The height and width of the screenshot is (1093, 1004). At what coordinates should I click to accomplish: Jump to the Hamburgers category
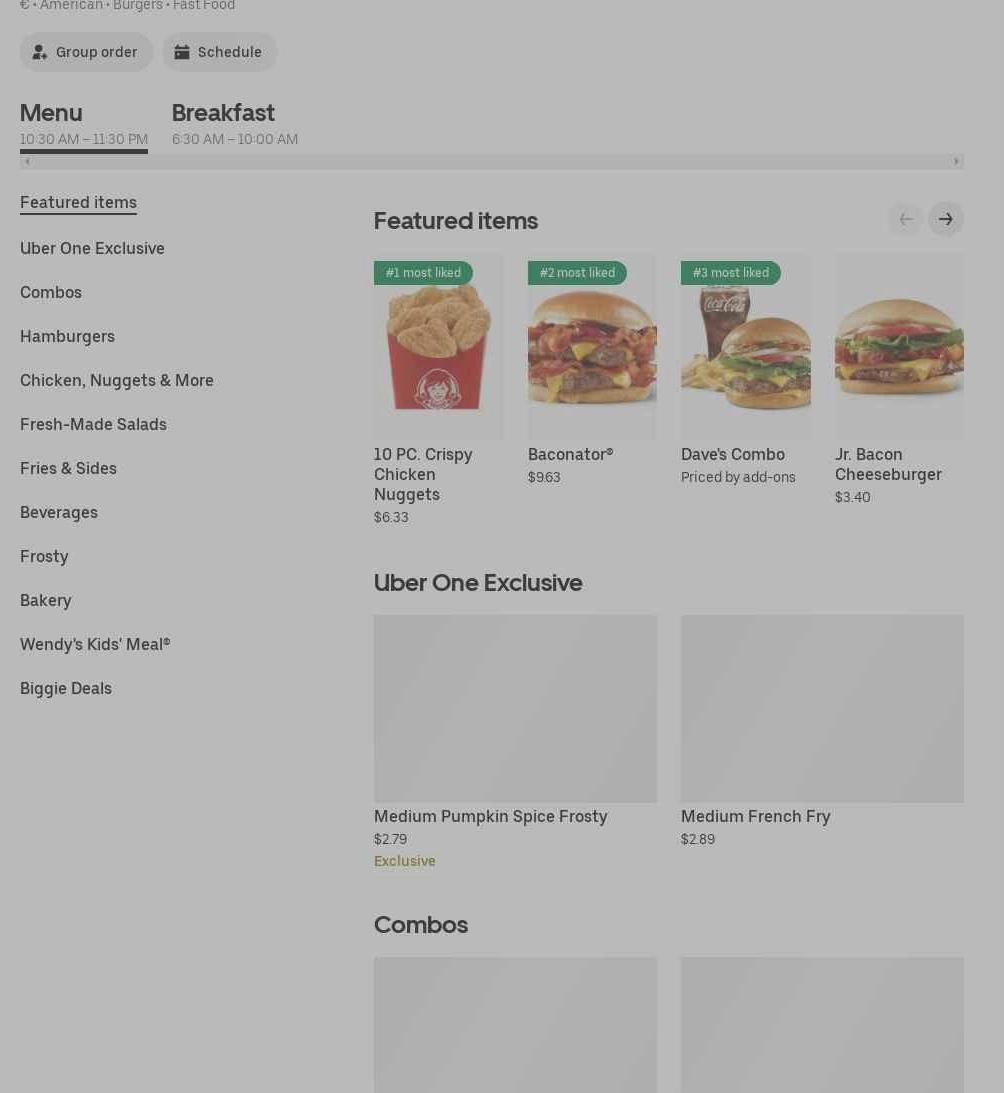67,337
